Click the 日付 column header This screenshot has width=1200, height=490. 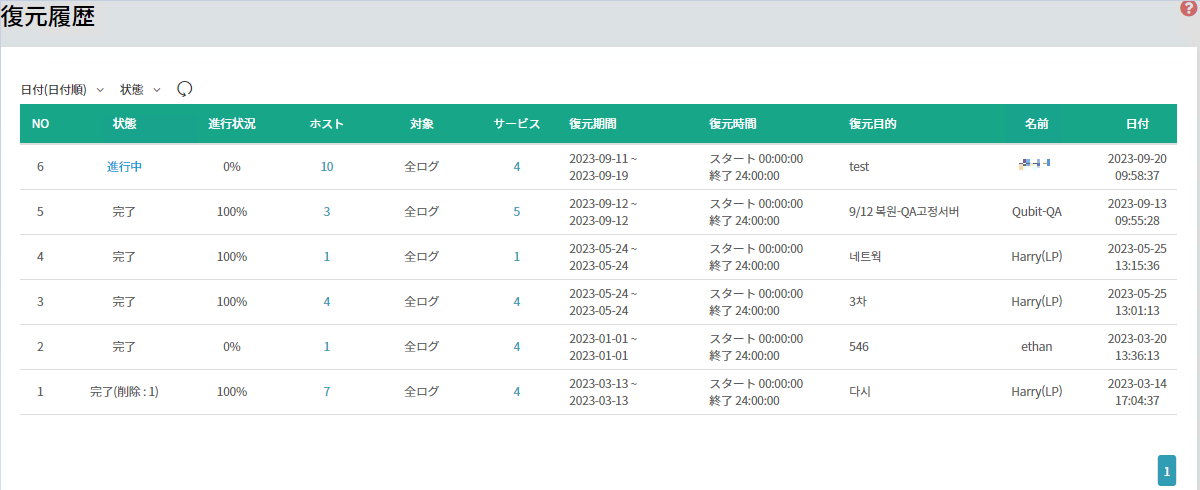click(x=1137, y=124)
